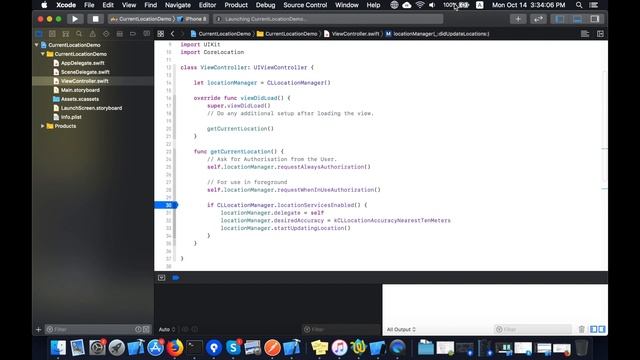Open the File menu
Image resolution: width=640 pixels, height=360 pixels.
click(89, 5)
